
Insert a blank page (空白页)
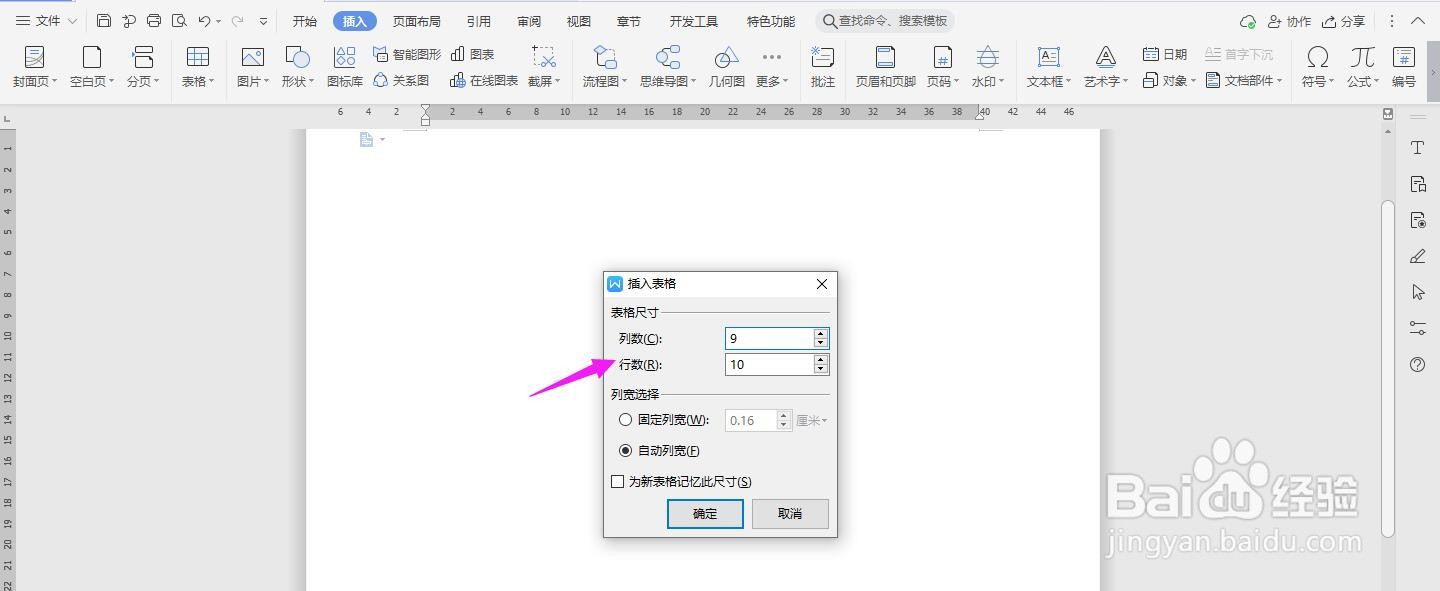coord(92,67)
